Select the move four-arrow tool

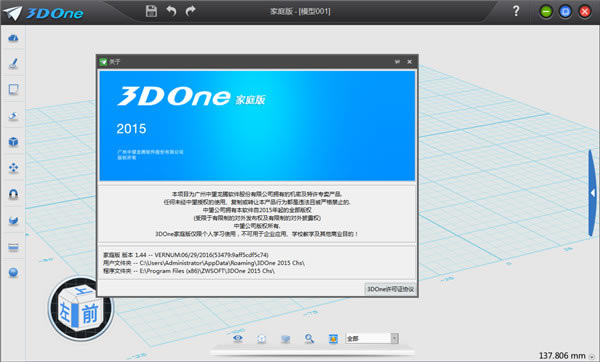[x=13, y=168]
